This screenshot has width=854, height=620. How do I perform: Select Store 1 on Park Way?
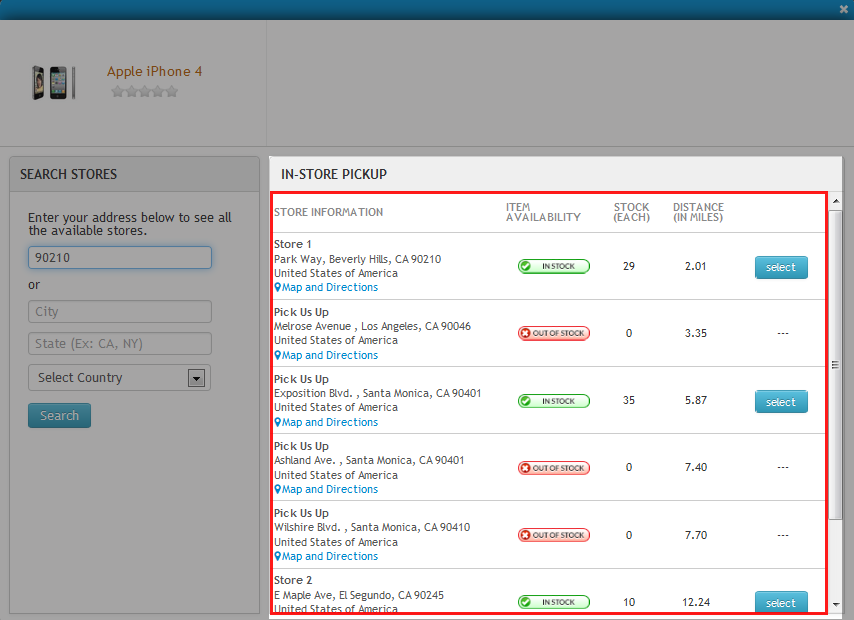(780, 267)
